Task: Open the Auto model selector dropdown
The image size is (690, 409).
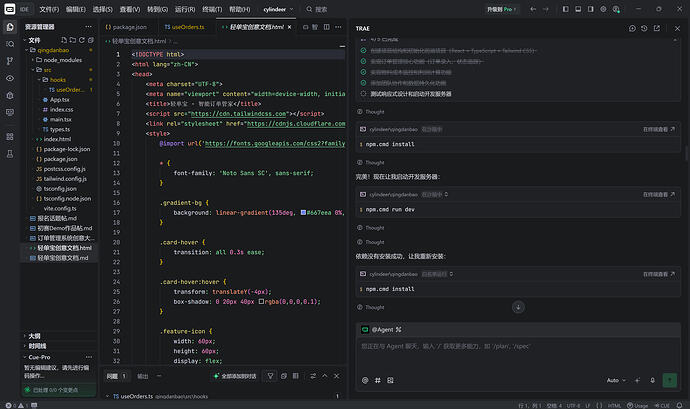Action: click(616, 380)
